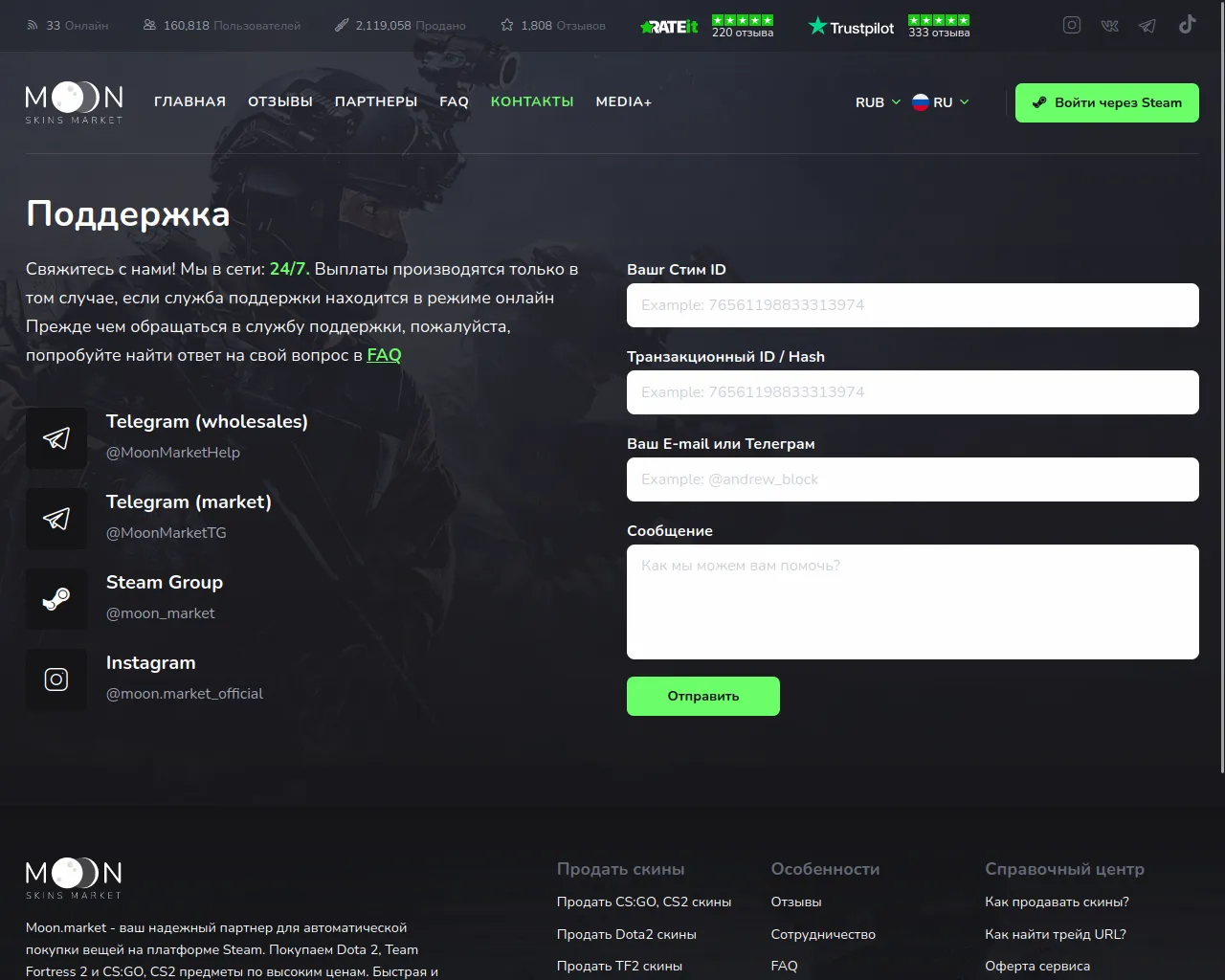The width and height of the screenshot is (1225, 980).
Task: Click the Steam Group heading
Action: tap(165, 583)
